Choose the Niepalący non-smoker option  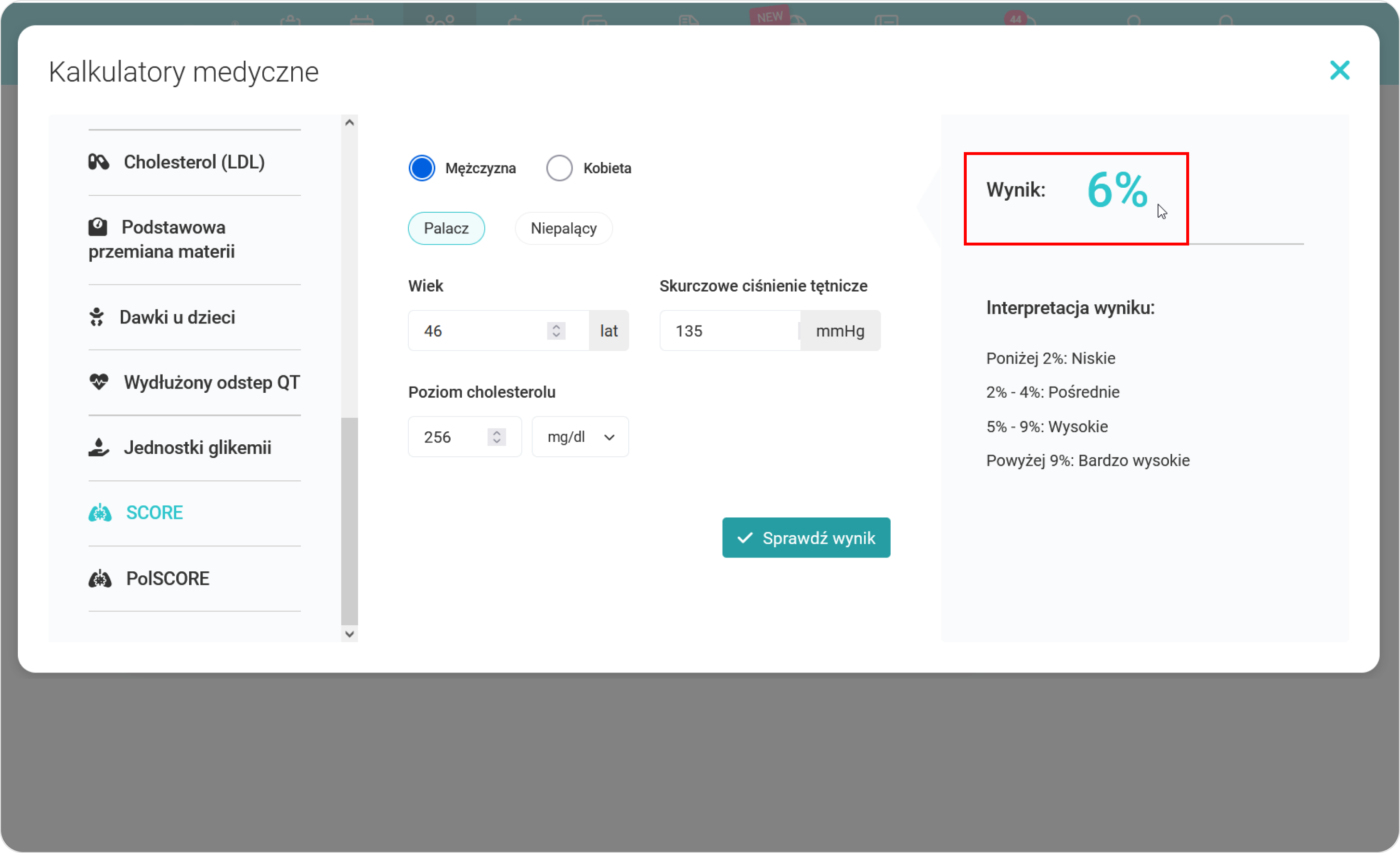(x=564, y=229)
